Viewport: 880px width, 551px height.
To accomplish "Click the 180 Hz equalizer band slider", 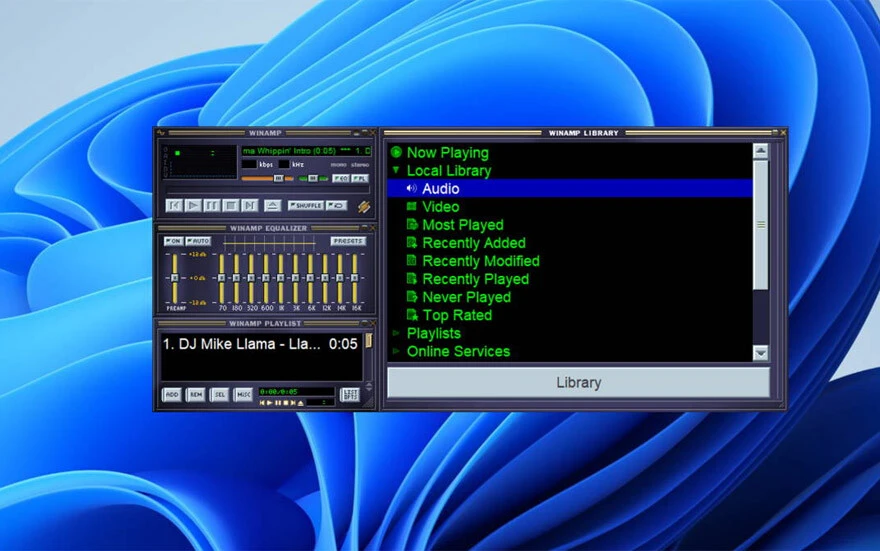I will pos(236,278).
